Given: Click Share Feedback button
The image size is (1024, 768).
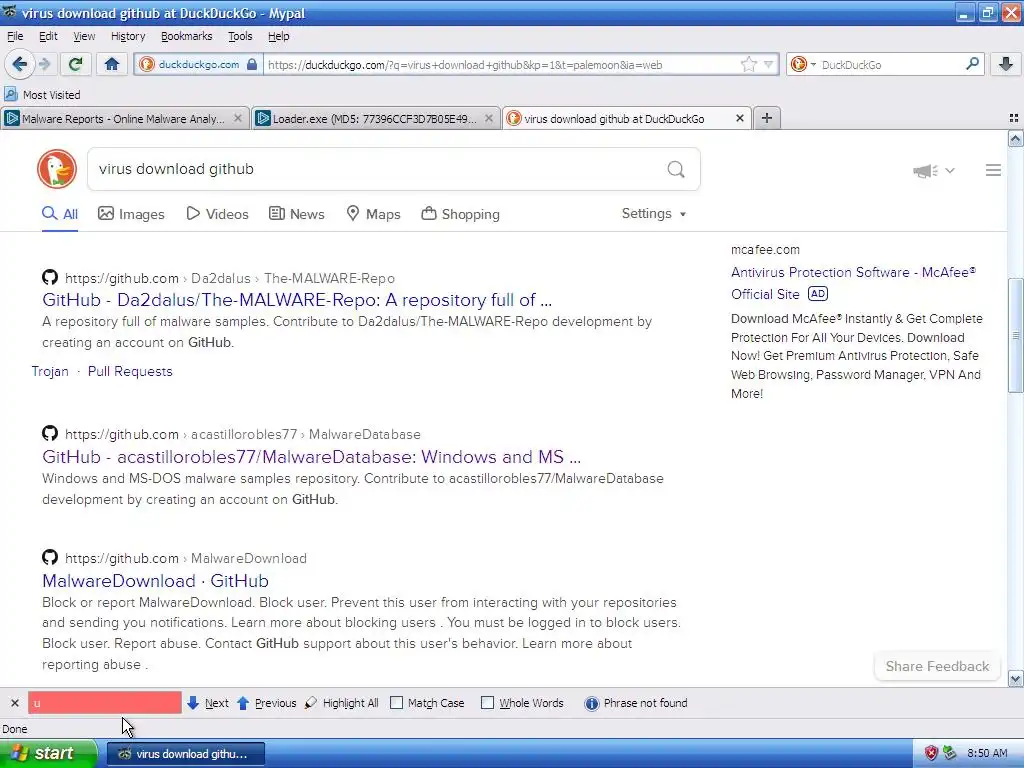Looking at the screenshot, I should pyautogui.click(x=937, y=666).
